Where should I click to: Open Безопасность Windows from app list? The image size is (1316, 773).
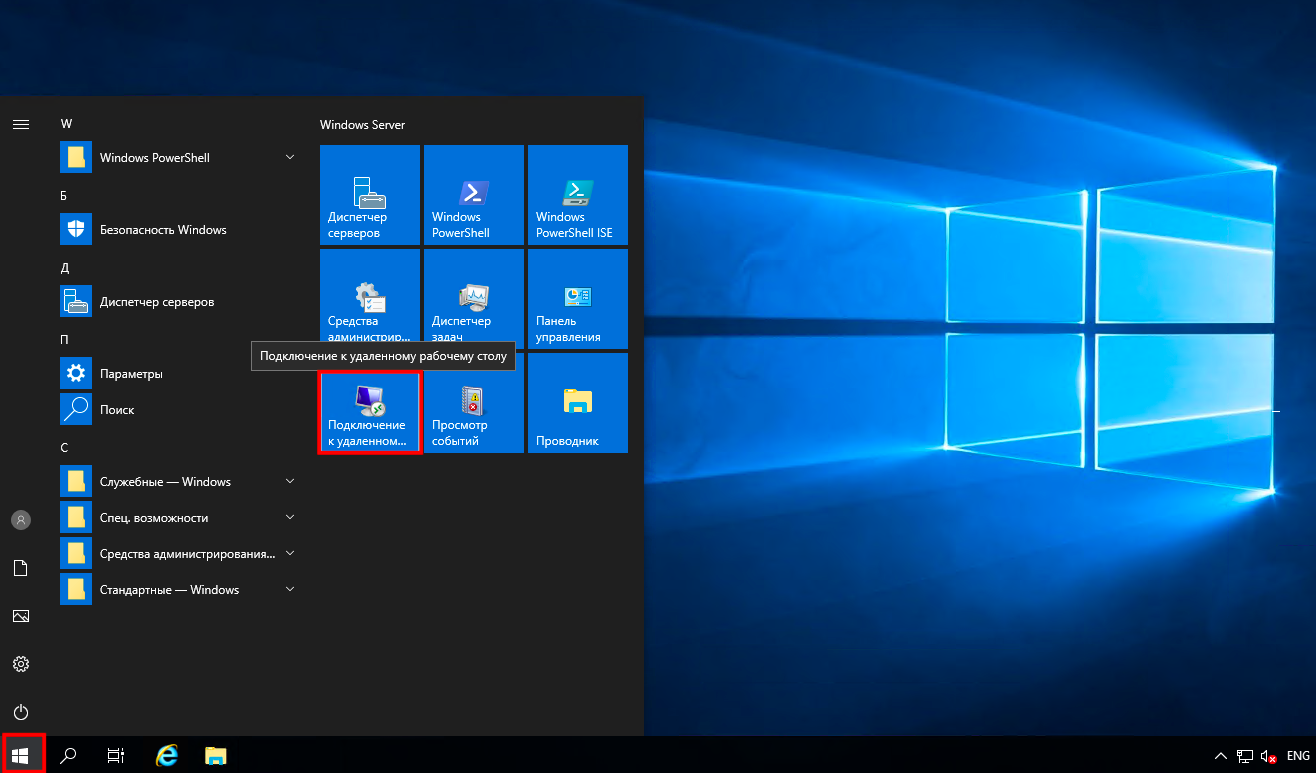point(179,230)
